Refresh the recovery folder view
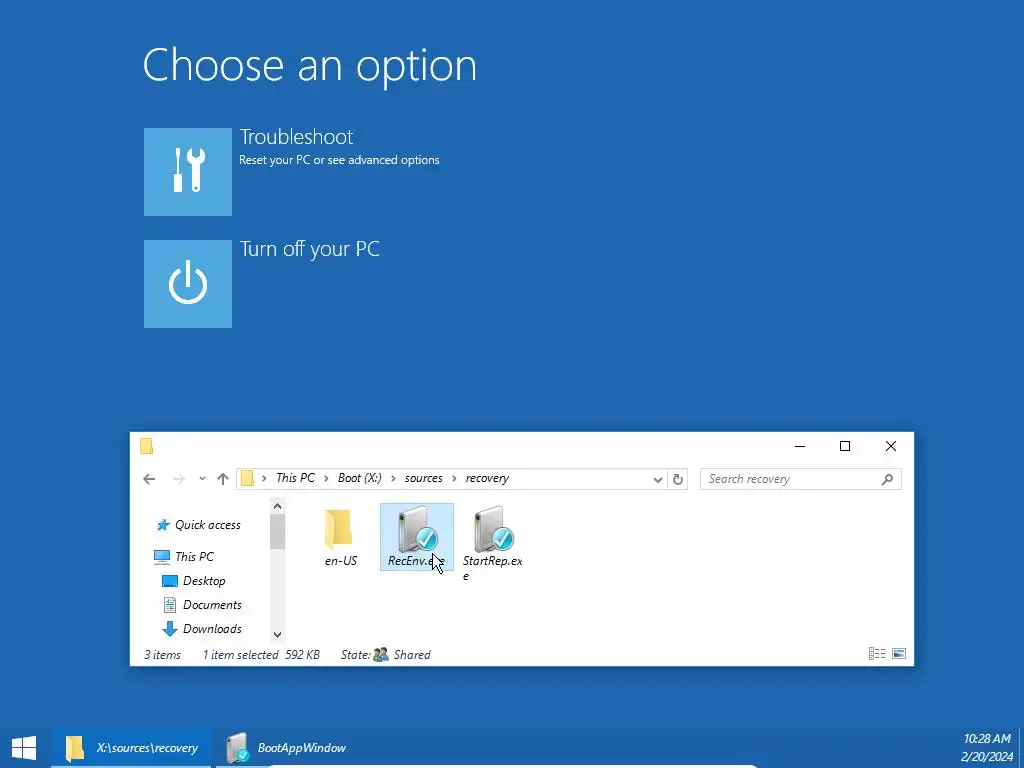This screenshot has height=768, width=1024. tap(678, 479)
